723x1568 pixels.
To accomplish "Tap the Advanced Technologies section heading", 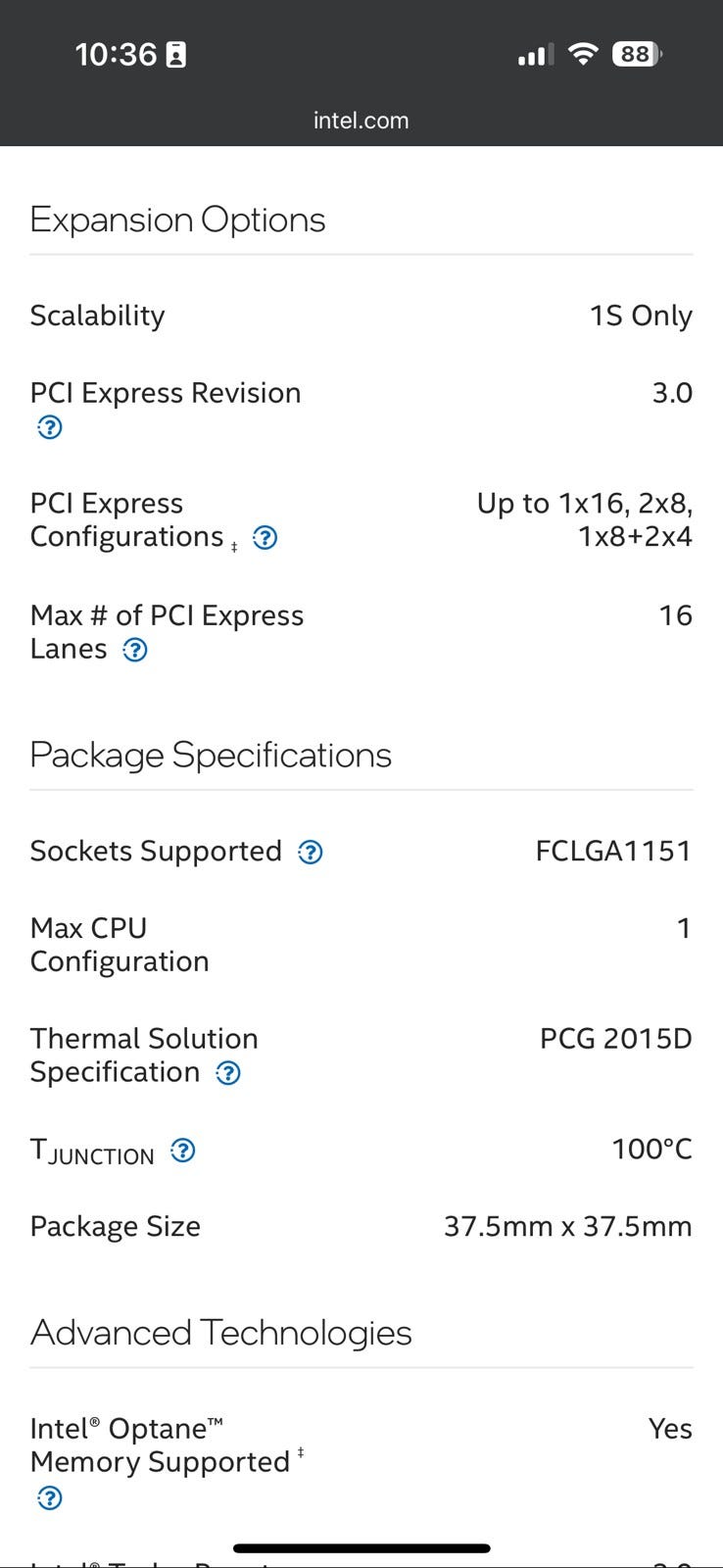I will click(220, 1334).
